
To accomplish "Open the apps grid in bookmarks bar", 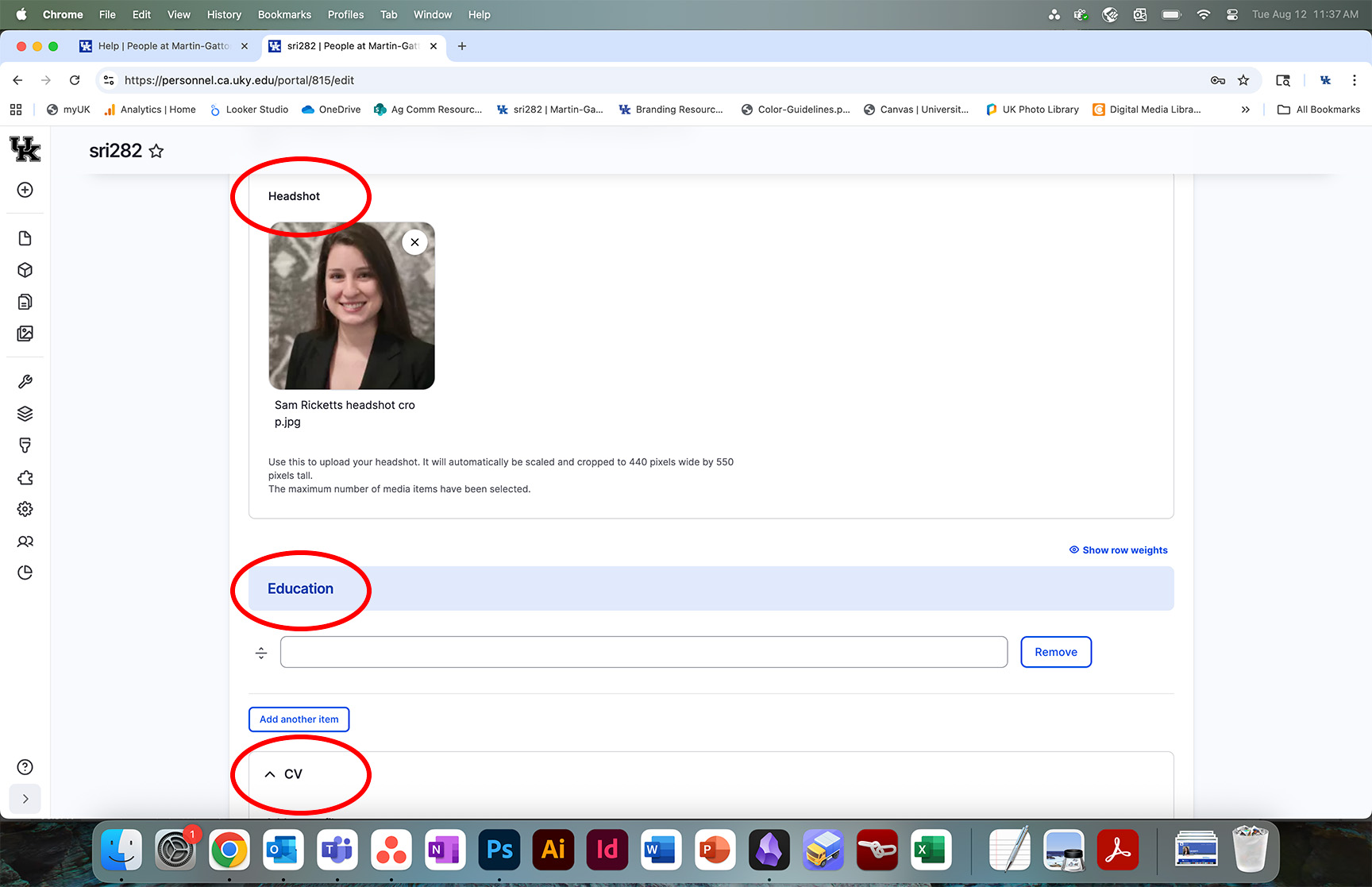I will (x=16, y=110).
